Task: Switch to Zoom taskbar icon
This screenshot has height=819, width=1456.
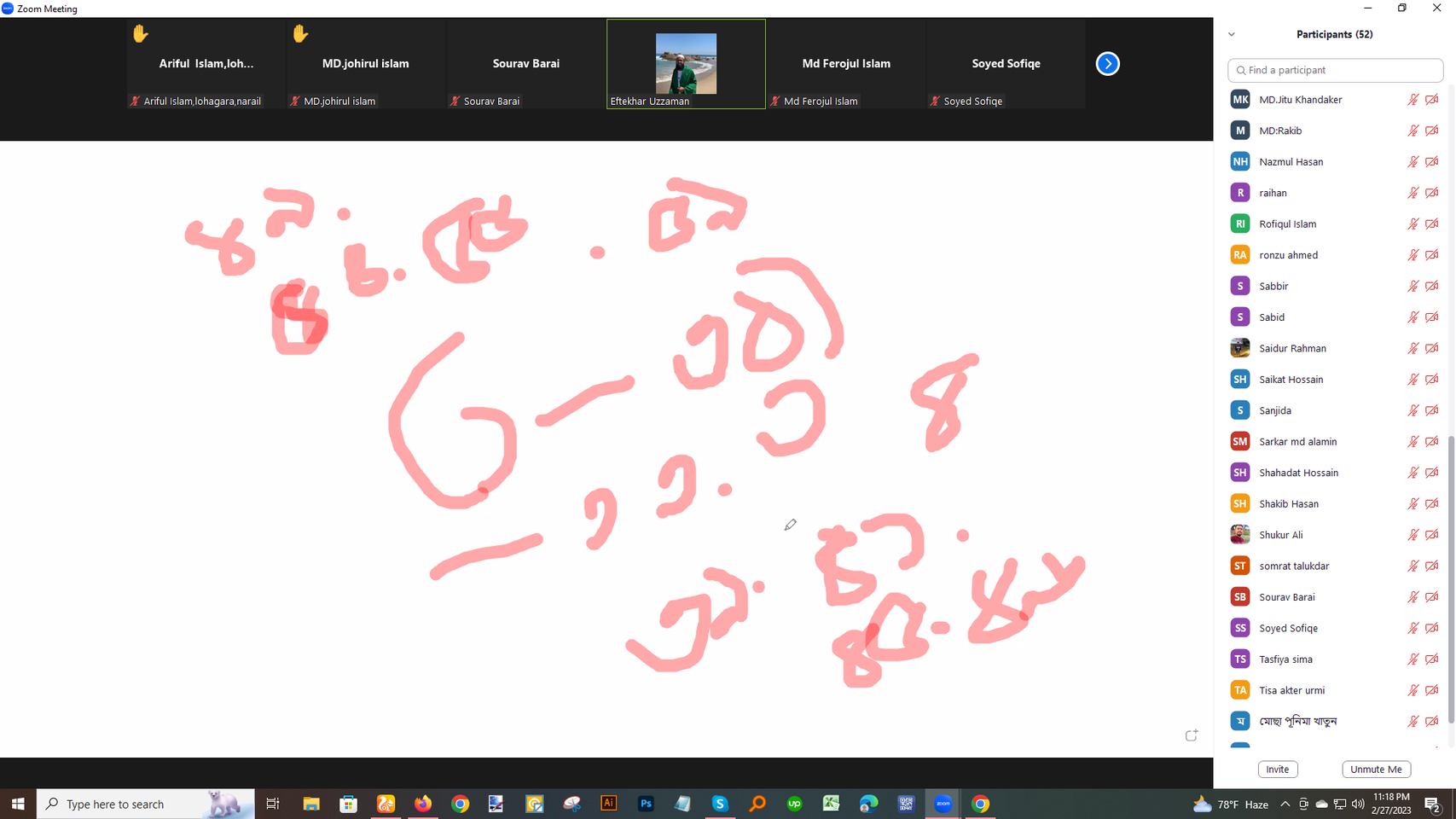Action: pyautogui.click(x=943, y=804)
